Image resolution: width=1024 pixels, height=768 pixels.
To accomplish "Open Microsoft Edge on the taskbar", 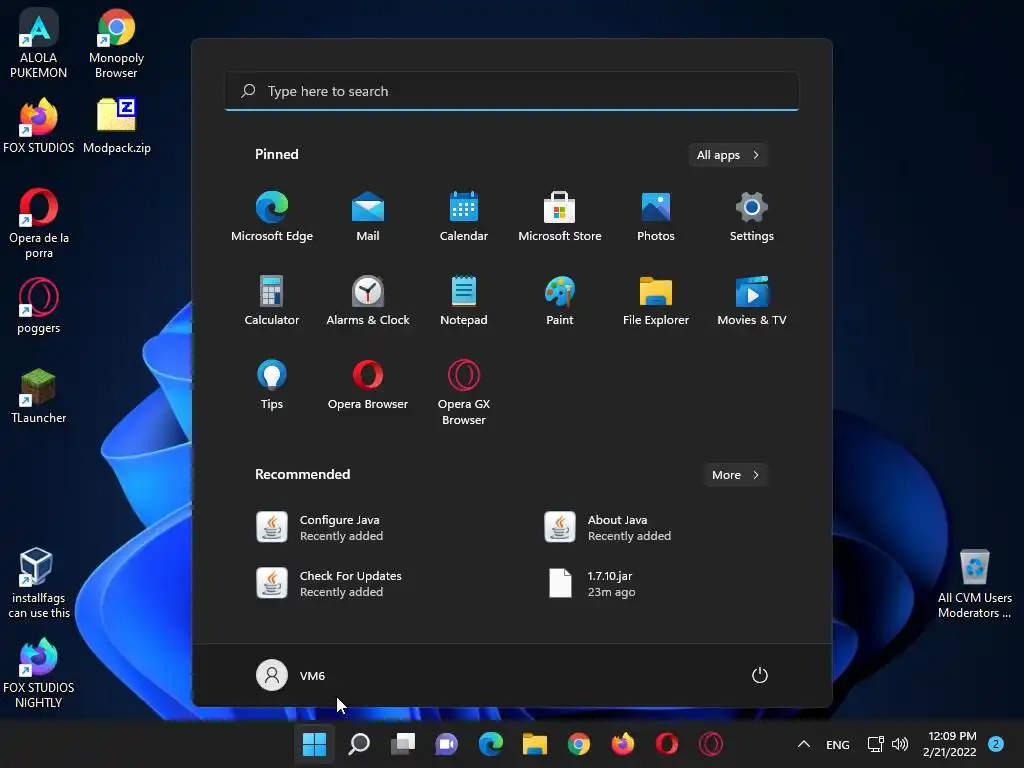I will point(490,744).
